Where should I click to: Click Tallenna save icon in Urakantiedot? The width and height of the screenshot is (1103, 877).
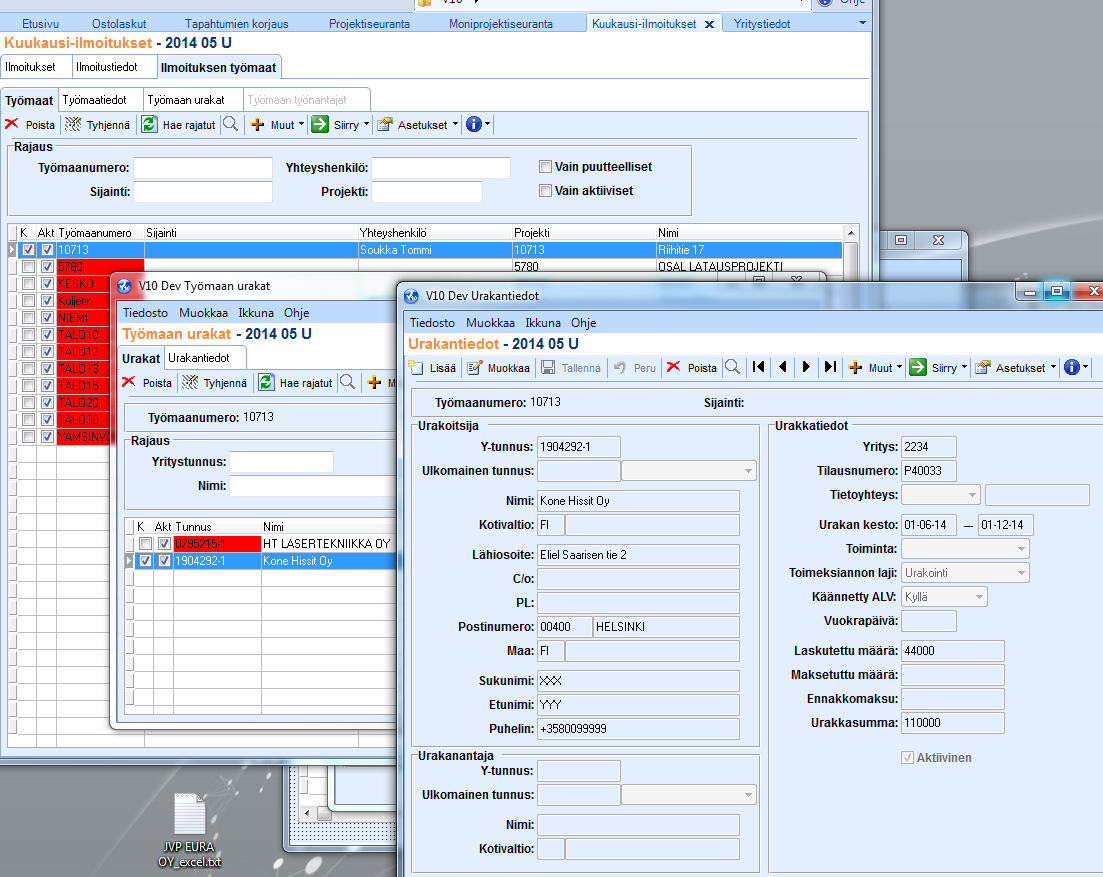(548, 367)
